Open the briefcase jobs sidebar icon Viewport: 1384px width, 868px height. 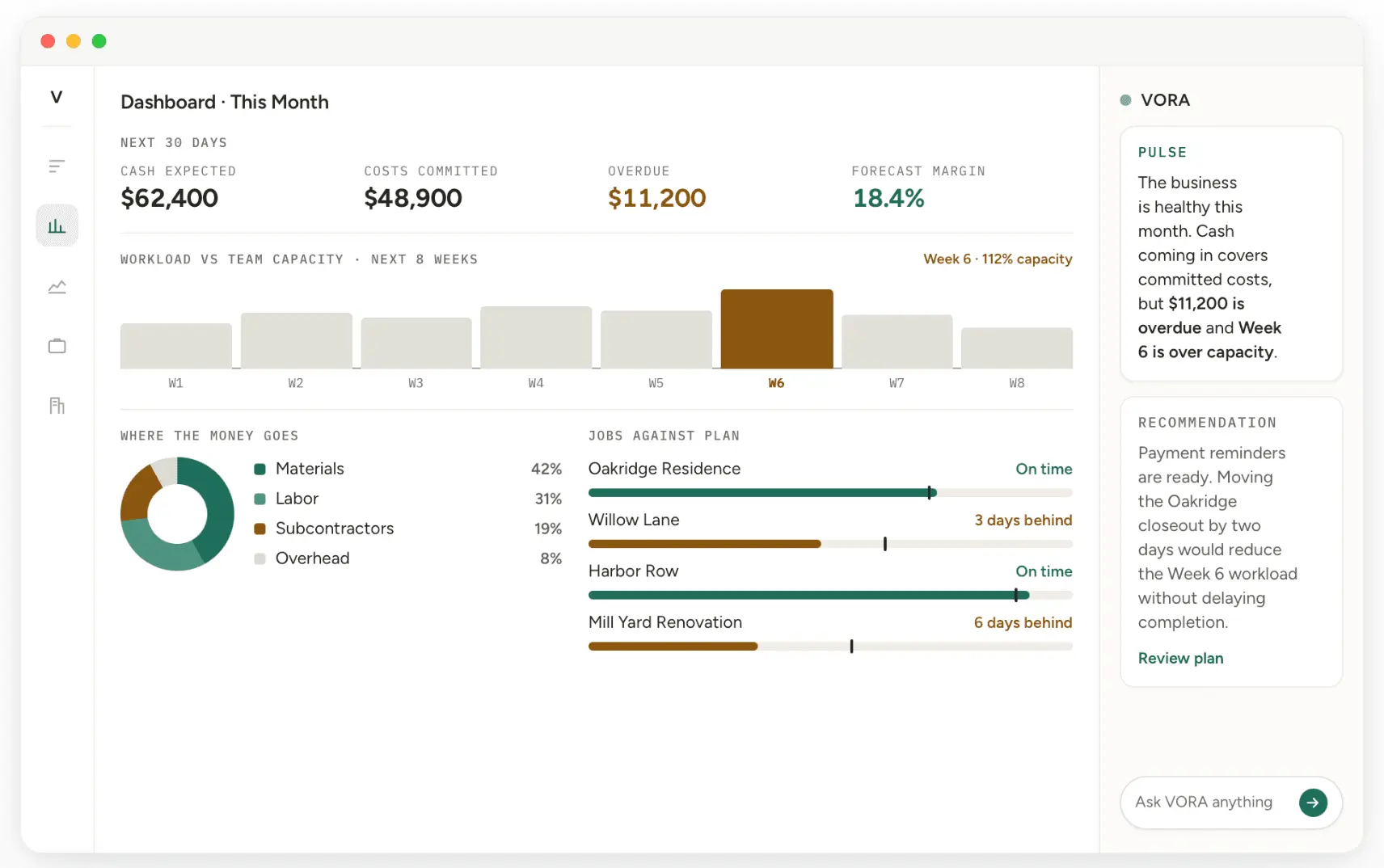[57, 346]
